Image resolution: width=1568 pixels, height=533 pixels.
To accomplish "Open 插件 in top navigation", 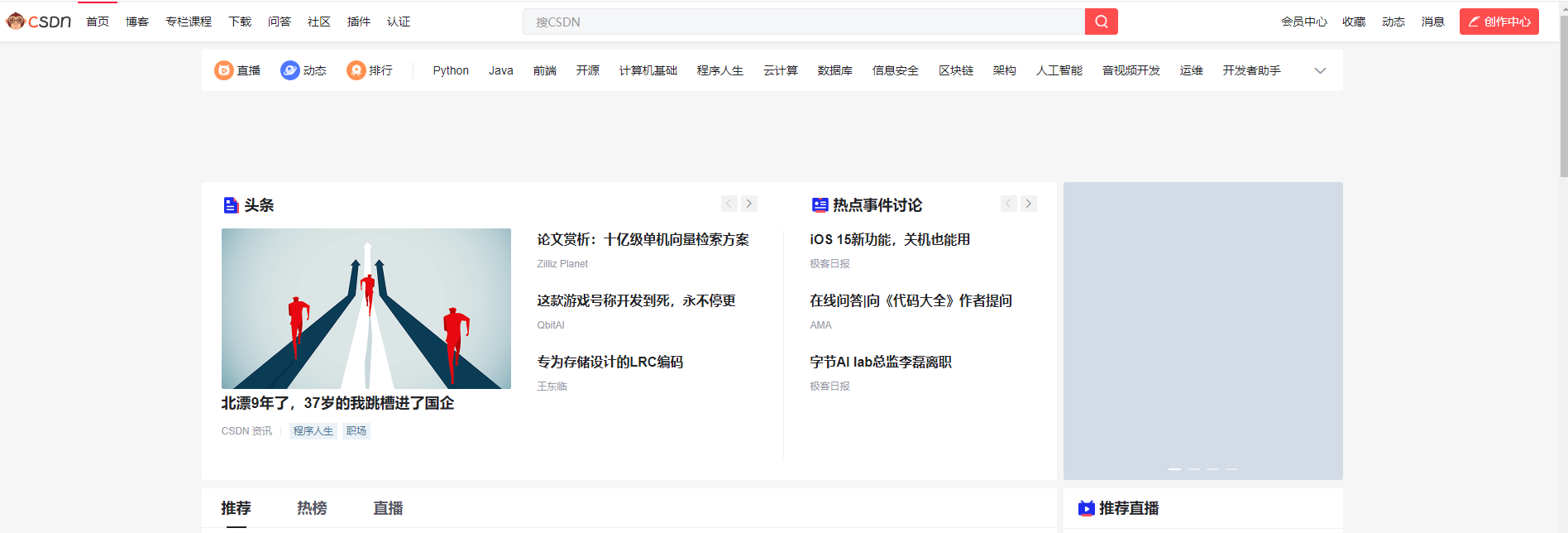I will pyautogui.click(x=359, y=22).
